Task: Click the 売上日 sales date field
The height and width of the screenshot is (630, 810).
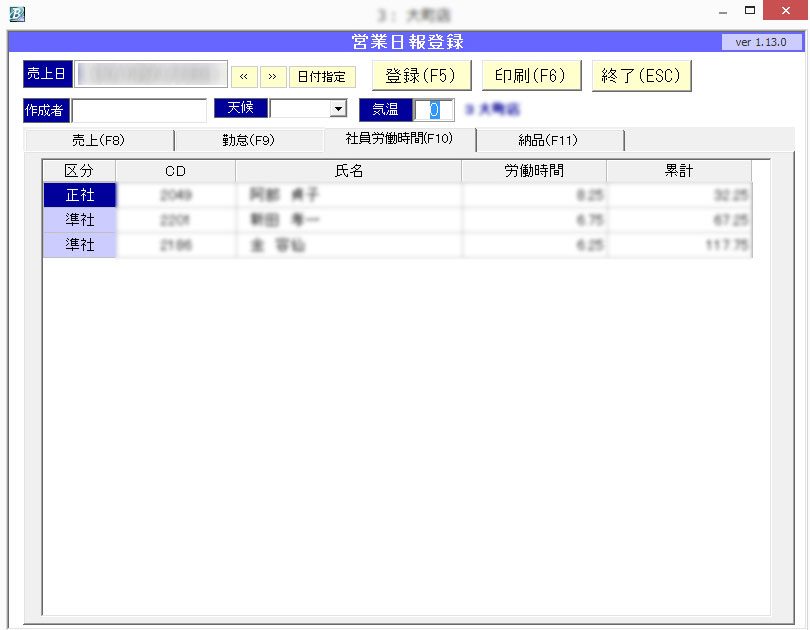Action: click(x=150, y=75)
